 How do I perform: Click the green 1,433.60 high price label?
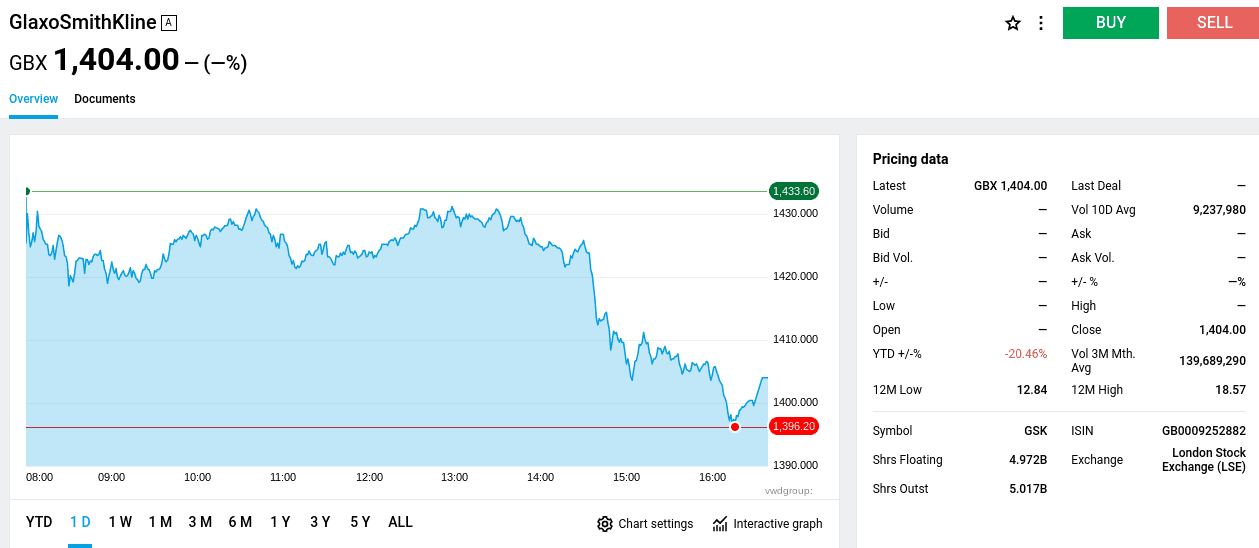(794, 191)
